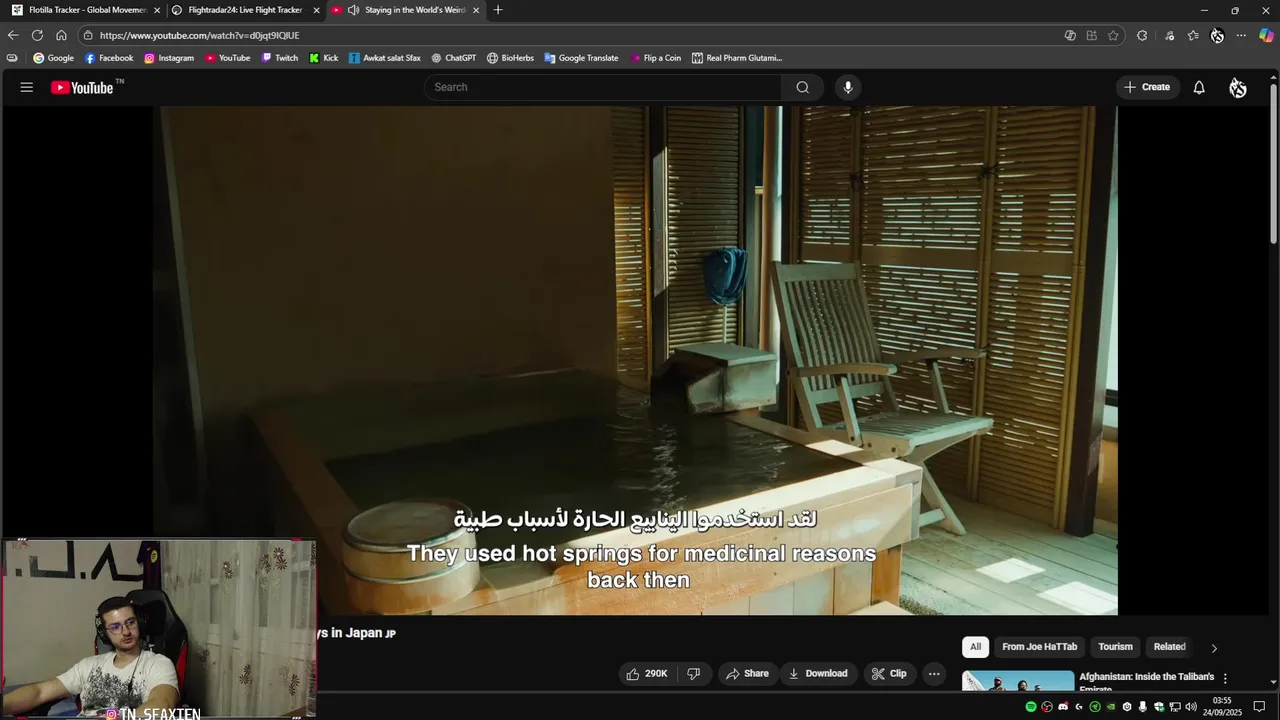The width and height of the screenshot is (1280, 720).
Task: Open the Copilot sidebar
Action: click(1266, 35)
